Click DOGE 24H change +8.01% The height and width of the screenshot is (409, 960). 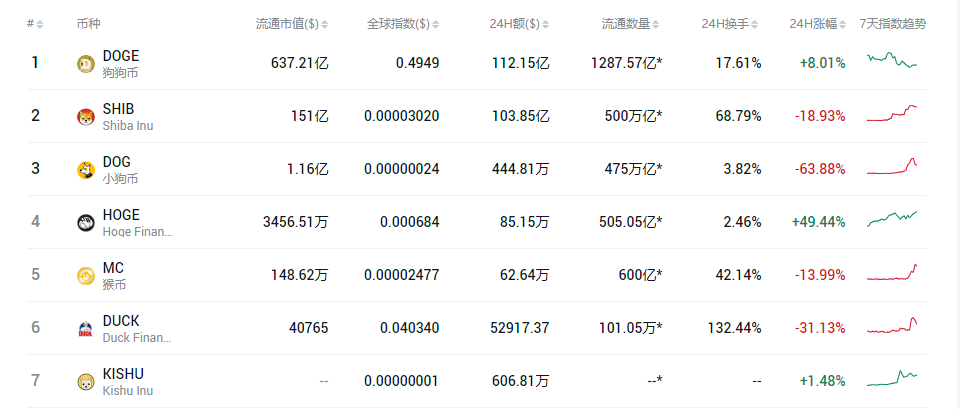pos(822,63)
